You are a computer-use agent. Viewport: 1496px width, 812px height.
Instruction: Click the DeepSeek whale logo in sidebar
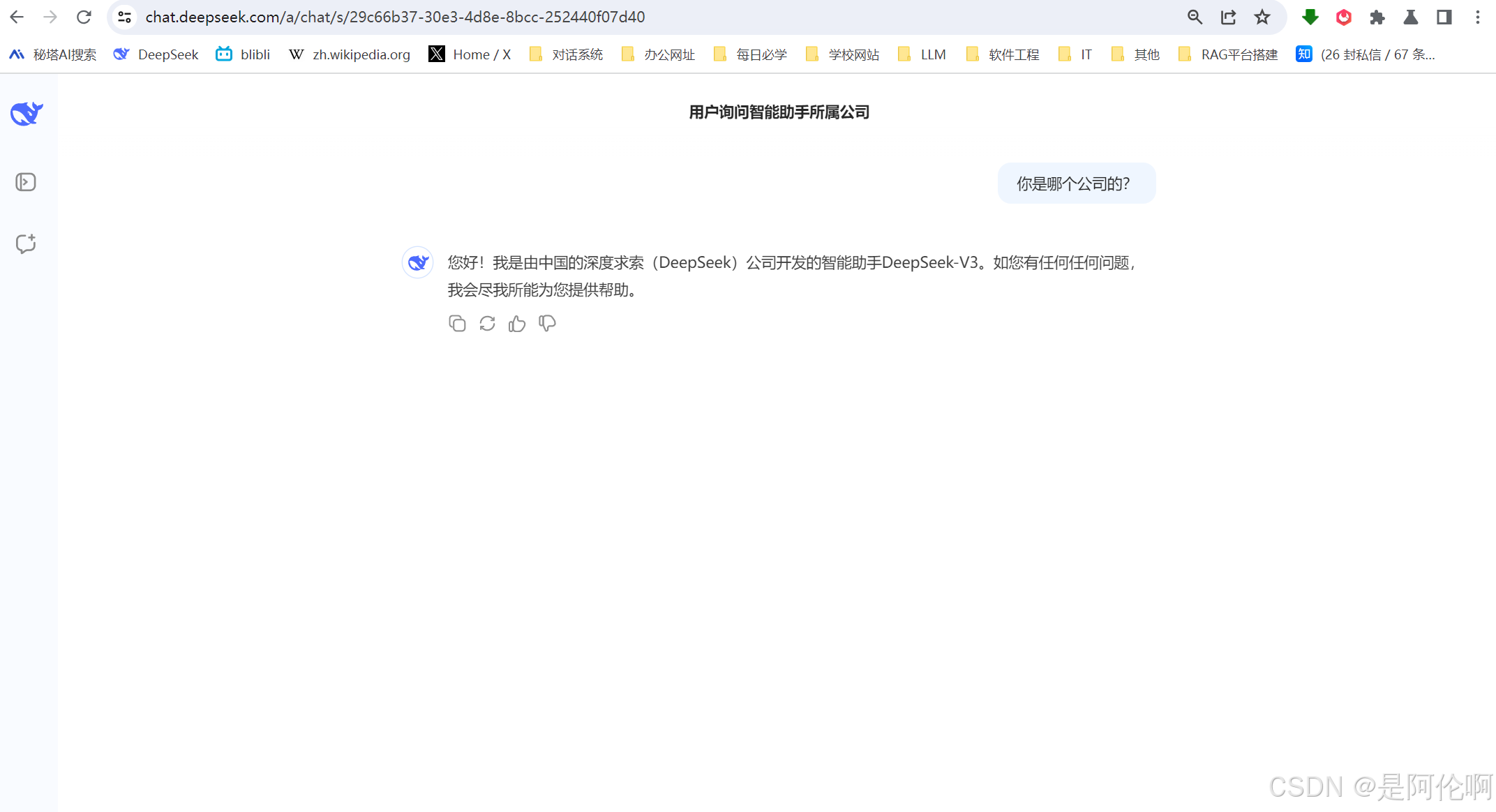tap(27, 114)
